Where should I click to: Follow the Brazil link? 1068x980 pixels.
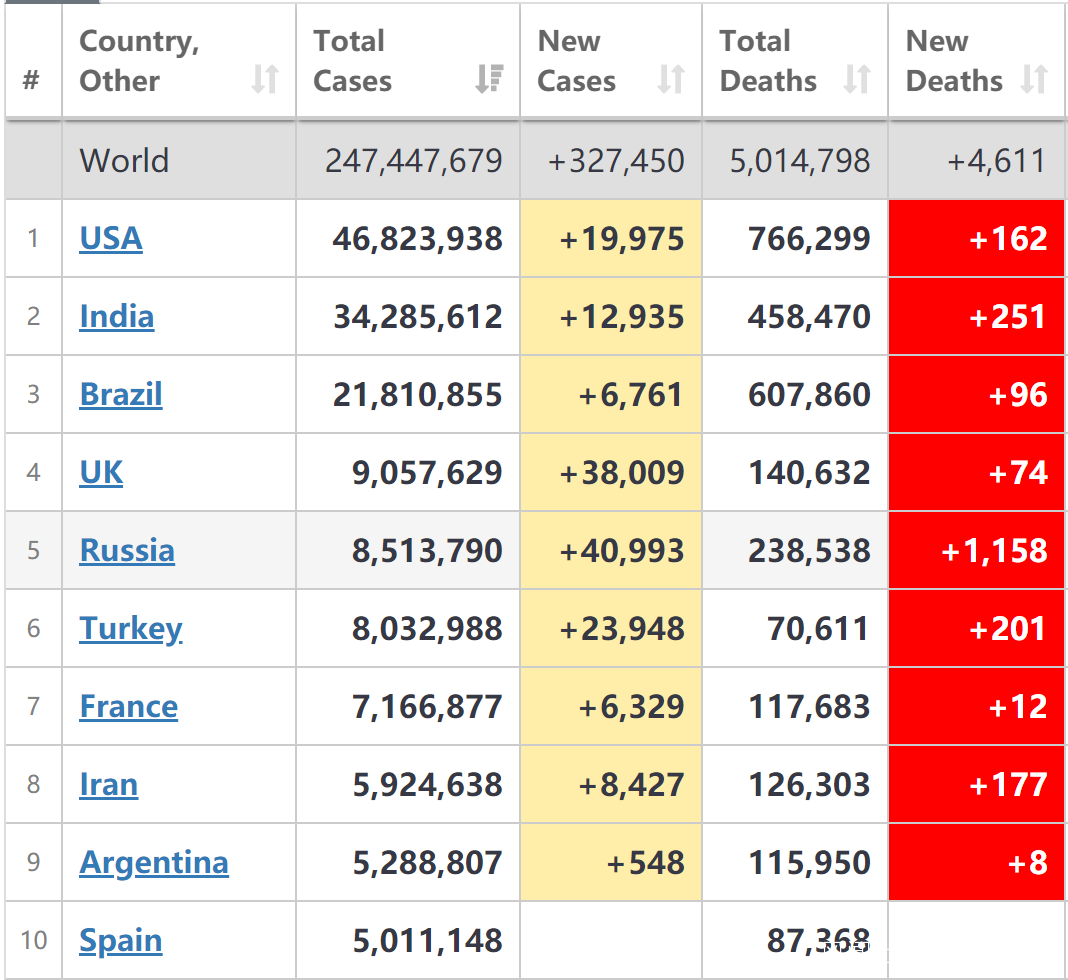coord(121,395)
